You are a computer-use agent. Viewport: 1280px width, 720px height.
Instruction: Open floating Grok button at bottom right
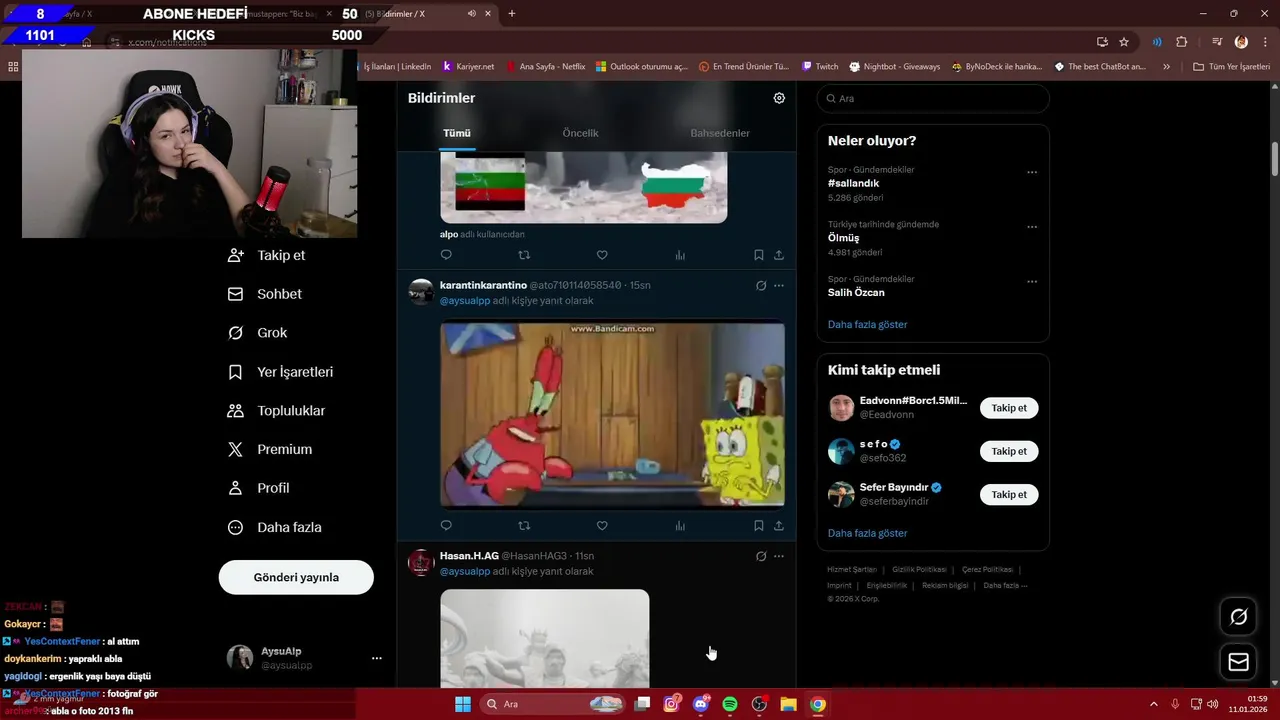point(1239,617)
